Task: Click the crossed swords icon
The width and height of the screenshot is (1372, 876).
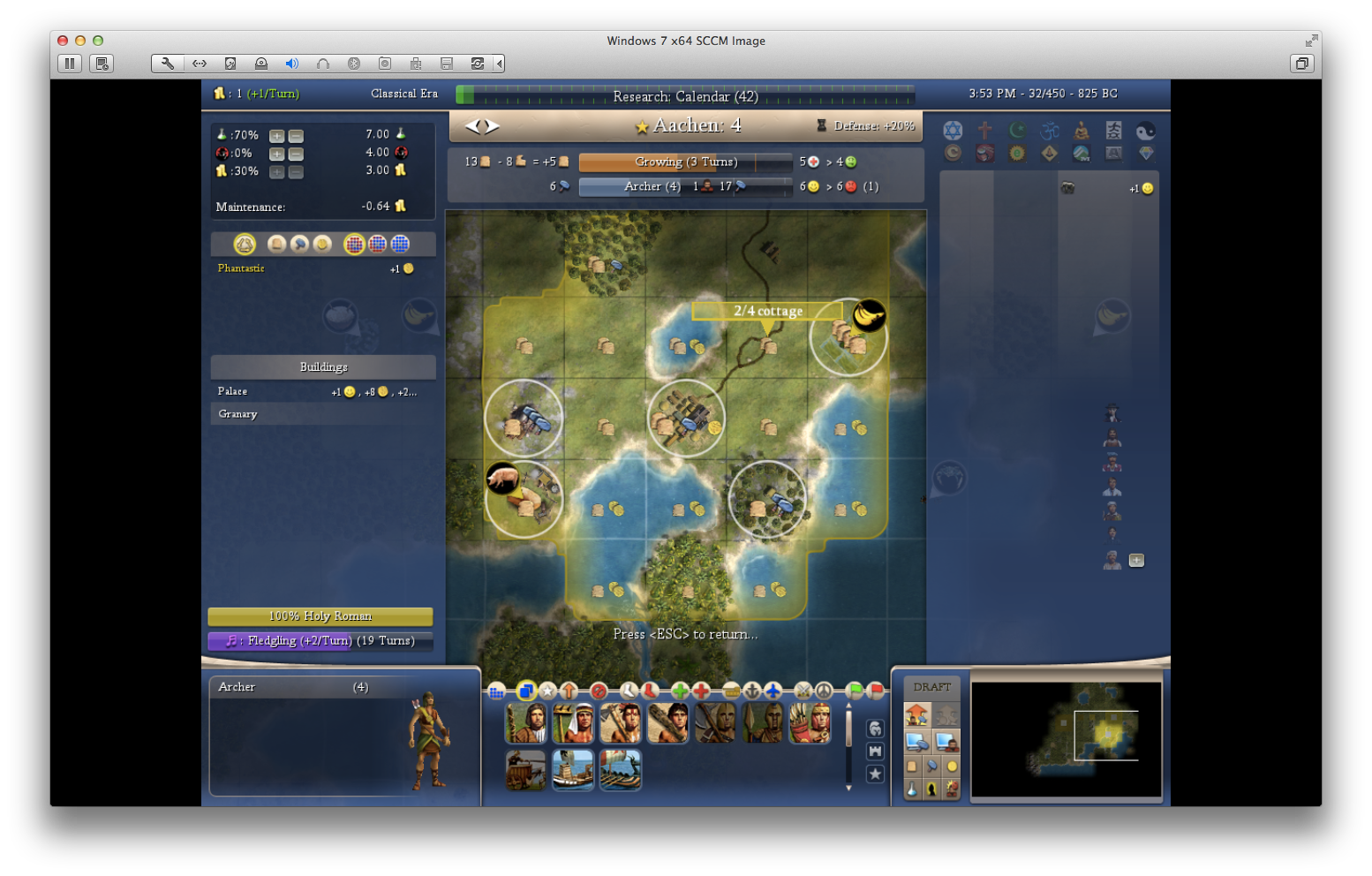Action: tap(803, 691)
